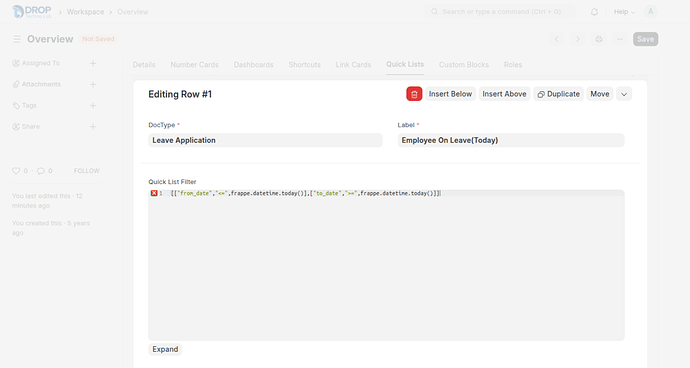Open the sidebar hamburger menu icon
The height and width of the screenshot is (368, 690).
17,39
